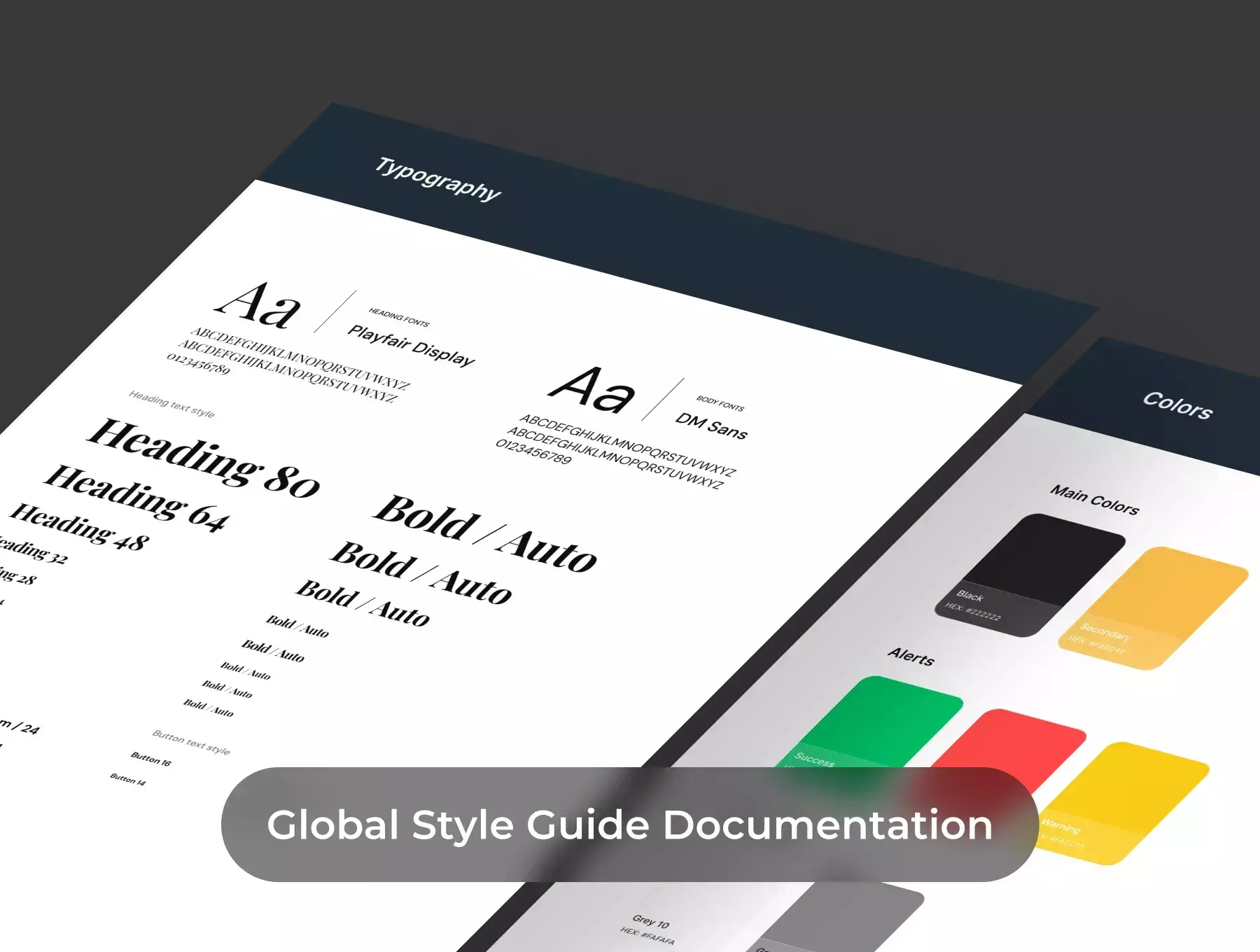1260x952 pixels.
Task: Select the DM Sans font name
Action: pos(711,426)
